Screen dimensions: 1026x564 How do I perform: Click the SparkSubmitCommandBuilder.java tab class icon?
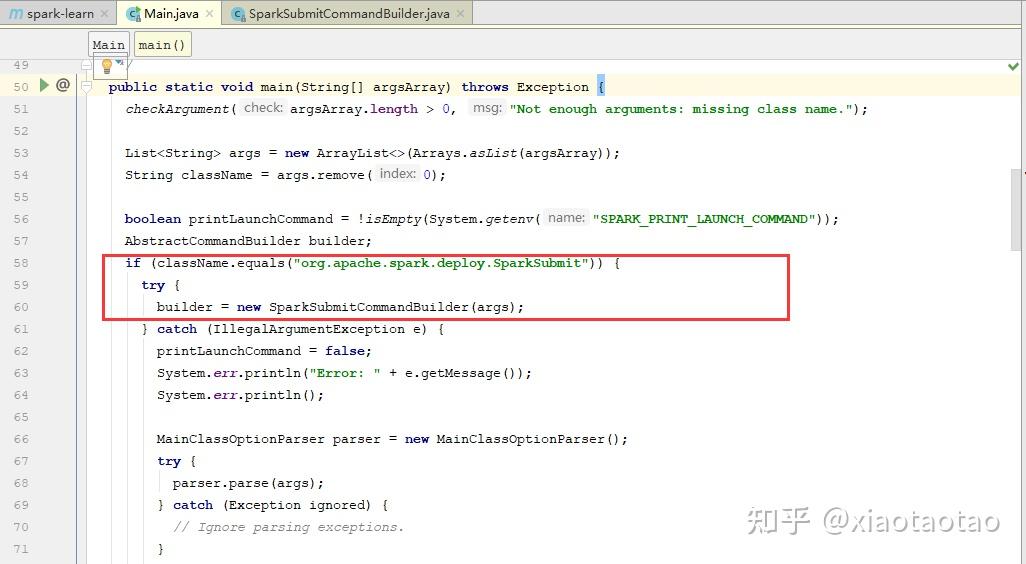[x=239, y=13]
